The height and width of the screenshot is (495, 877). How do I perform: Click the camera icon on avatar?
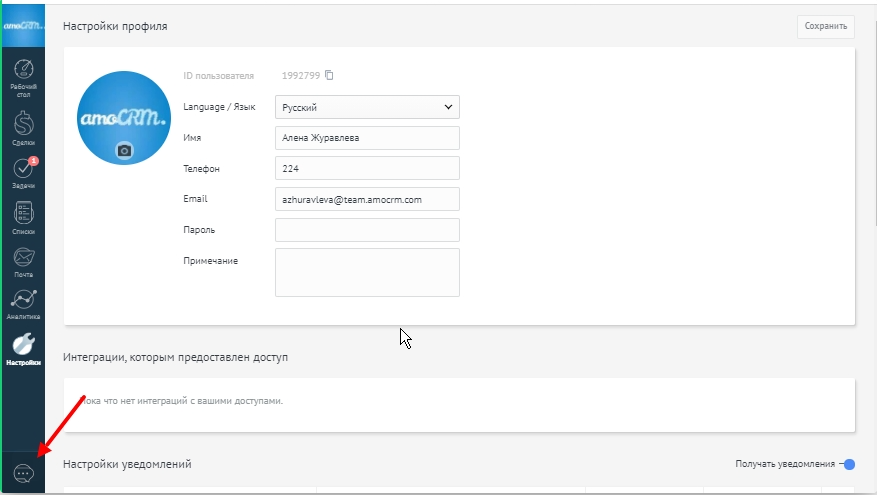point(124,150)
